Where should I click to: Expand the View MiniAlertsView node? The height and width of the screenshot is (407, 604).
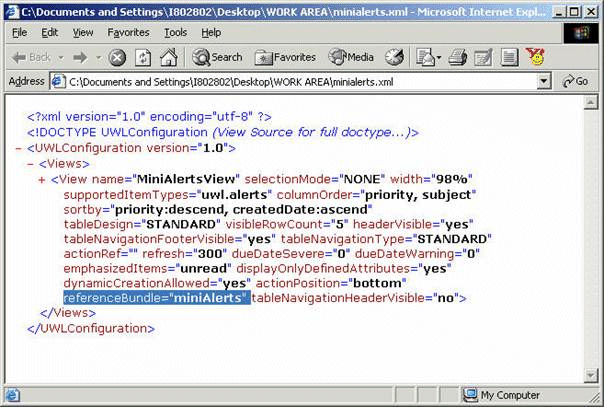(41, 179)
